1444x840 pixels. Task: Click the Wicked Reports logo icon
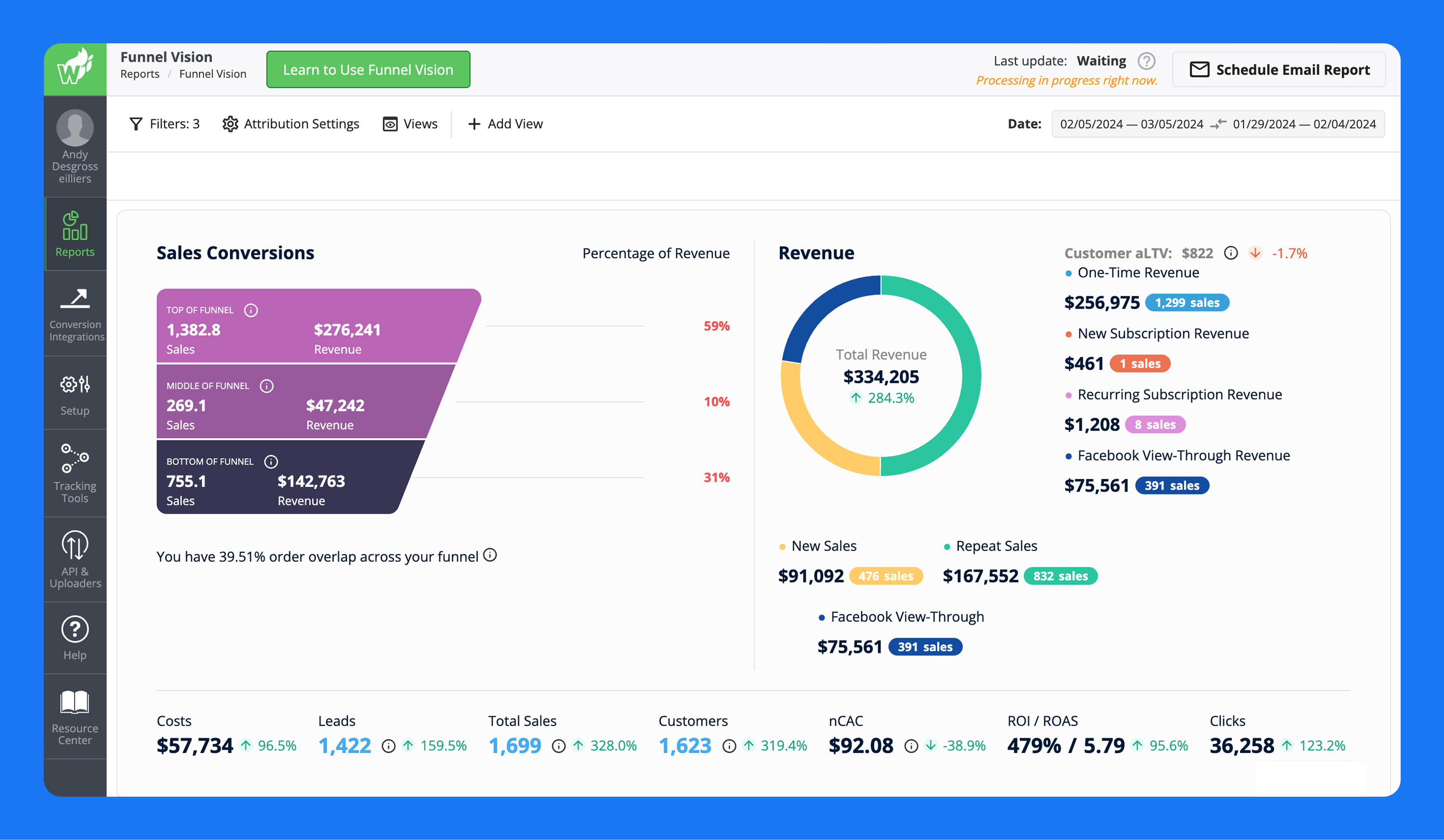pyautogui.click(x=75, y=68)
